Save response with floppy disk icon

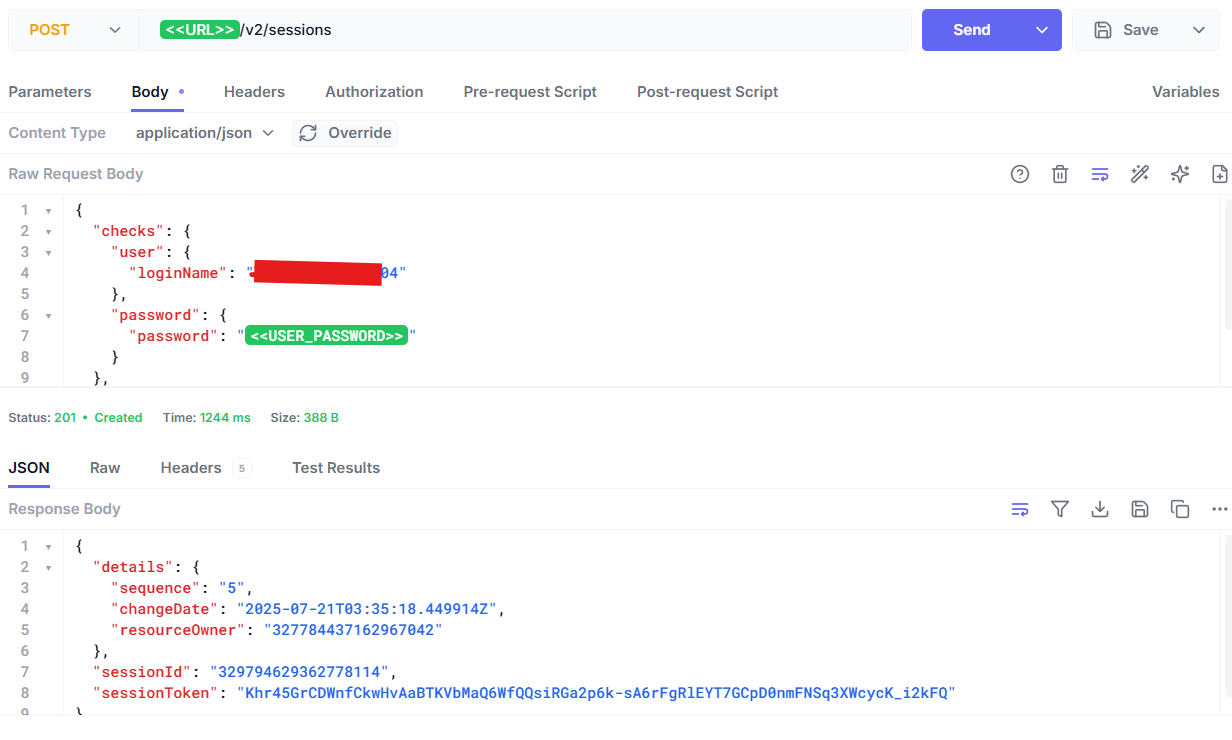[1140, 509]
